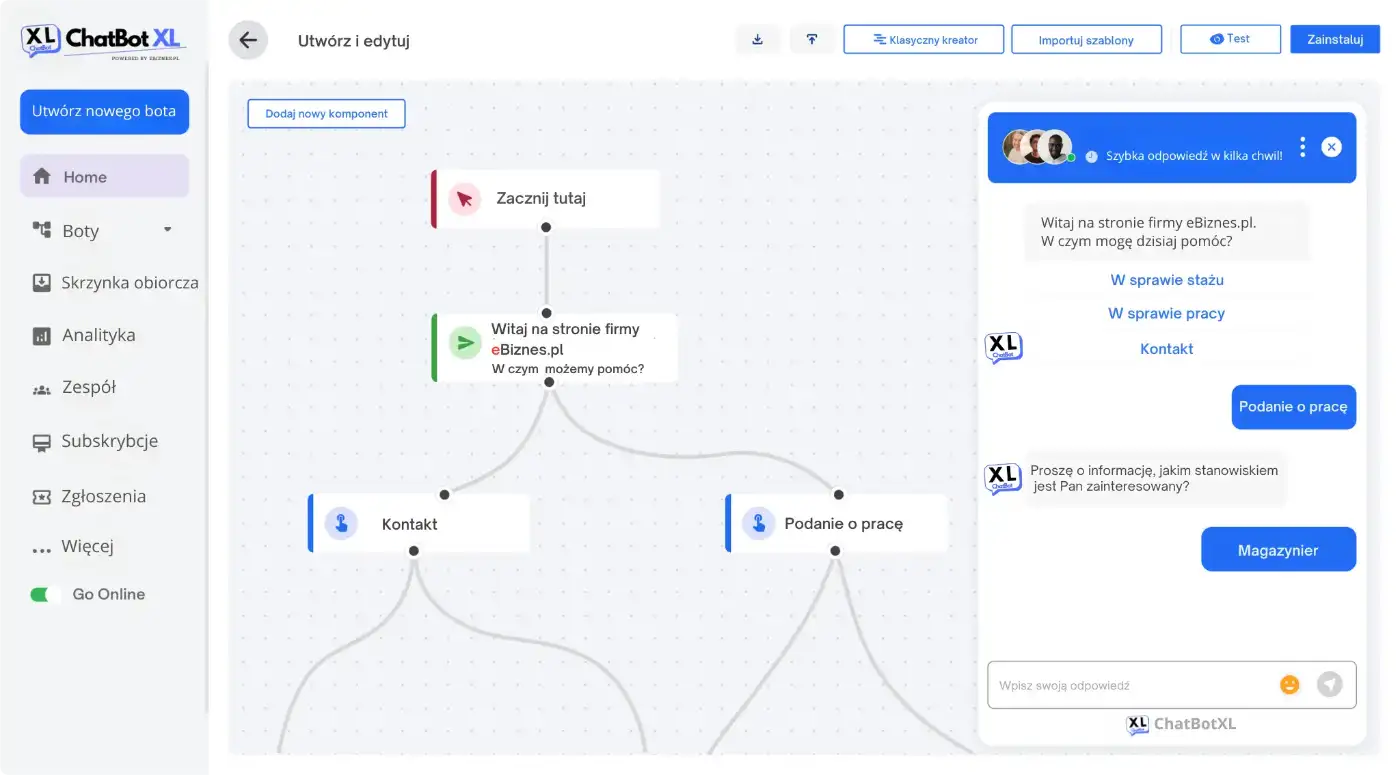Image resolution: width=1400 pixels, height=775 pixels.
Task: Choose W sprawie pracy option
Action: click(1167, 314)
